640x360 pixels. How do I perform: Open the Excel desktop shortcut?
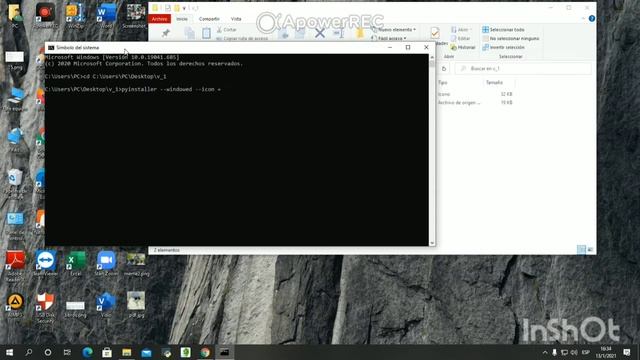click(x=76, y=264)
